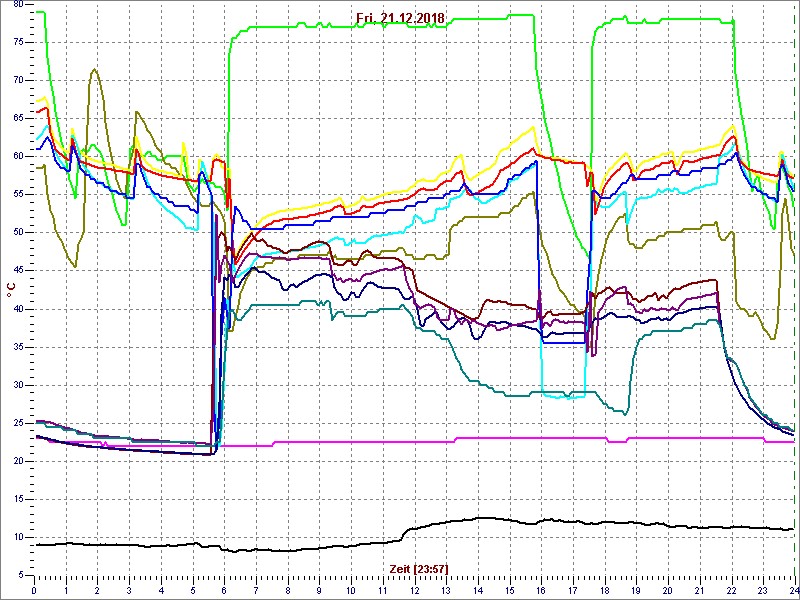
Task: Select the 65 tick label on temperature axis
Action: pyautogui.click(x=18, y=118)
